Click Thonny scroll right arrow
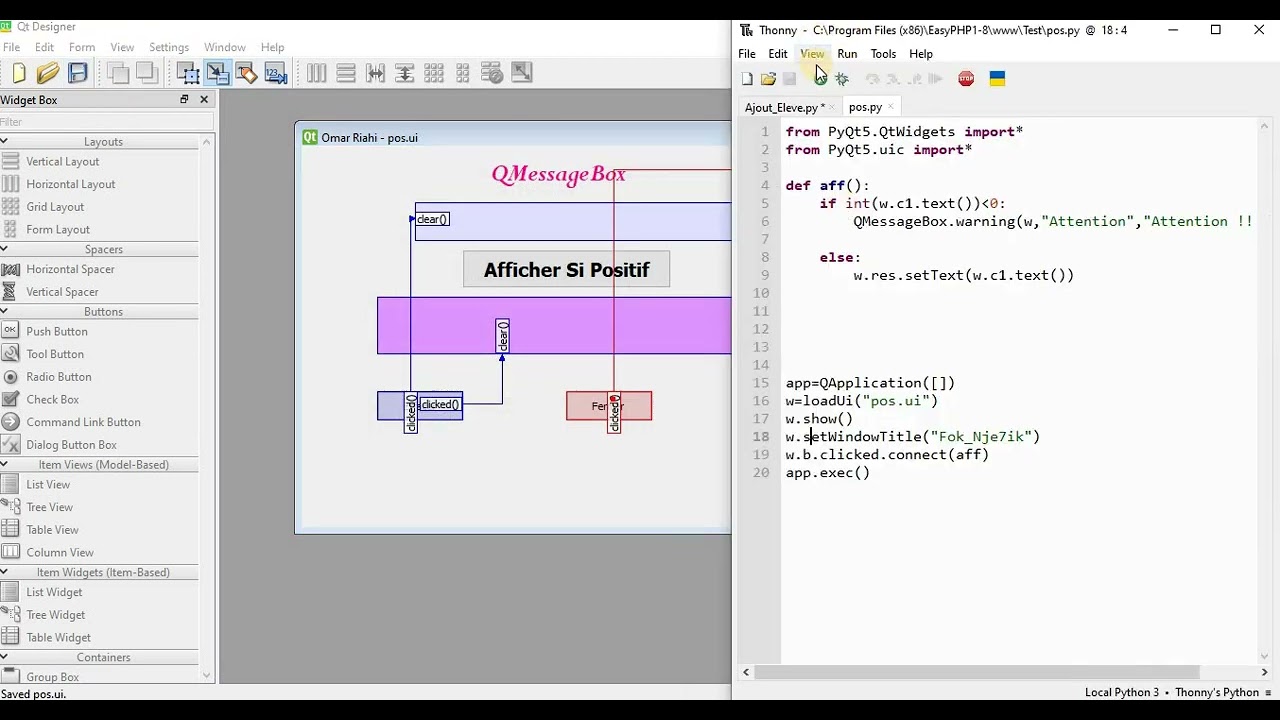 [1264, 672]
